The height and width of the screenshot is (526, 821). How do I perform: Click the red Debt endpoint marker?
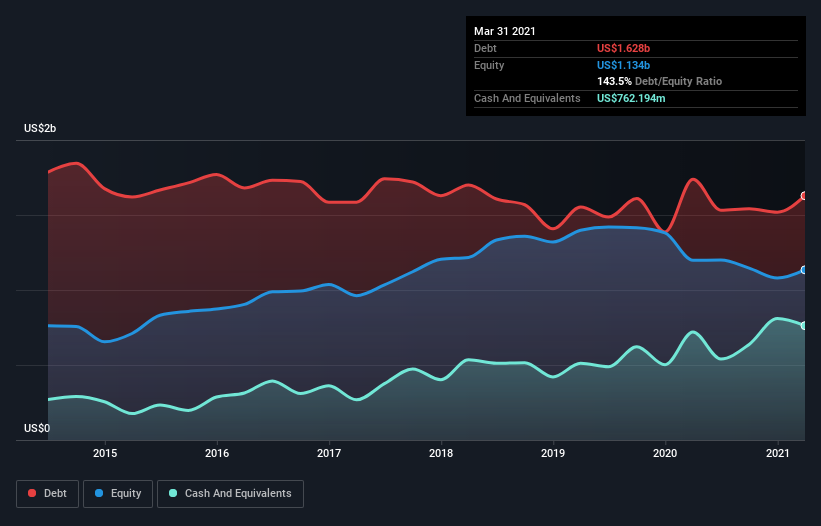pos(804,196)
